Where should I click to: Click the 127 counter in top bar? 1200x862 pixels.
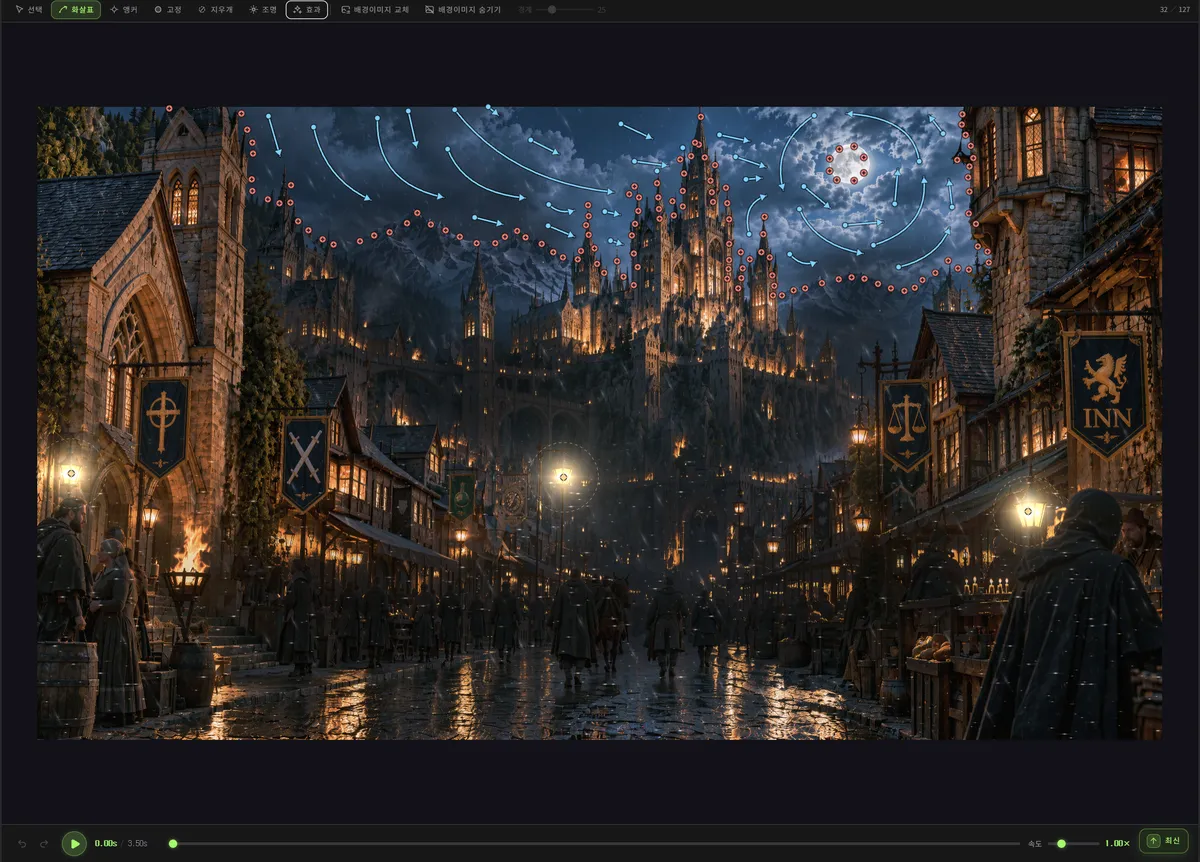(x=1185, y=10)
